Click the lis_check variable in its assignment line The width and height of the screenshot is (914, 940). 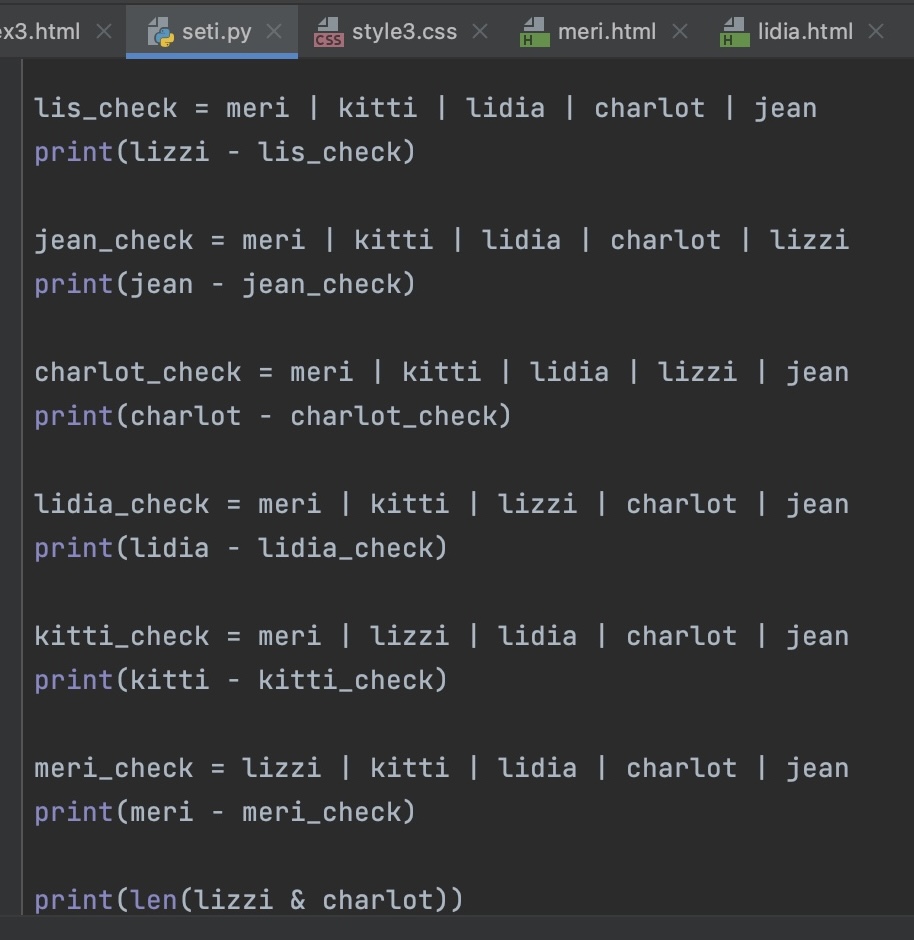[105, 108]
